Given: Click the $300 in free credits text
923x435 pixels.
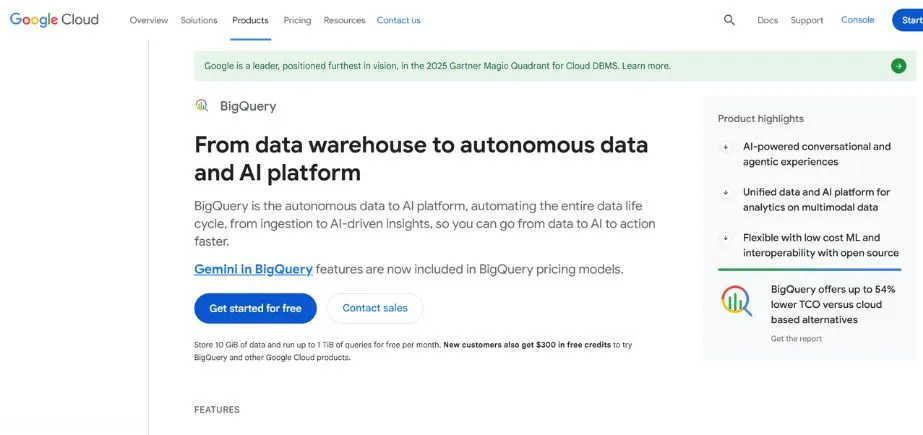Looking at the screenshot, I should click(x=573, y=345).
